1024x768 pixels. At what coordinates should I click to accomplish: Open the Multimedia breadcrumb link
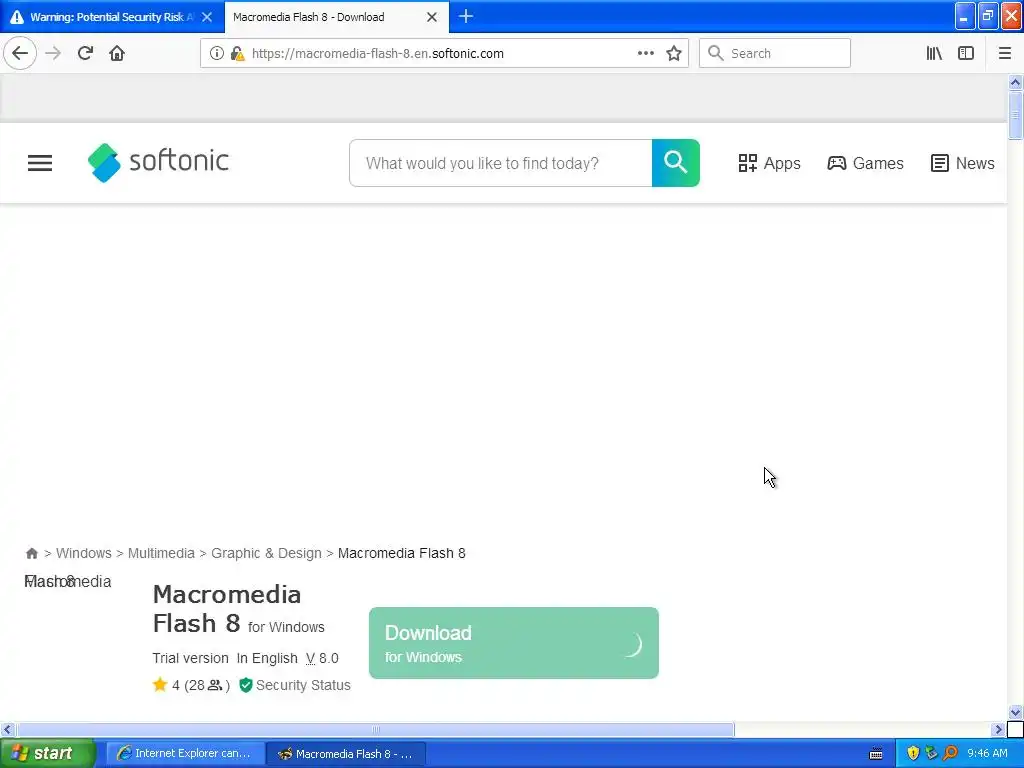161,553
